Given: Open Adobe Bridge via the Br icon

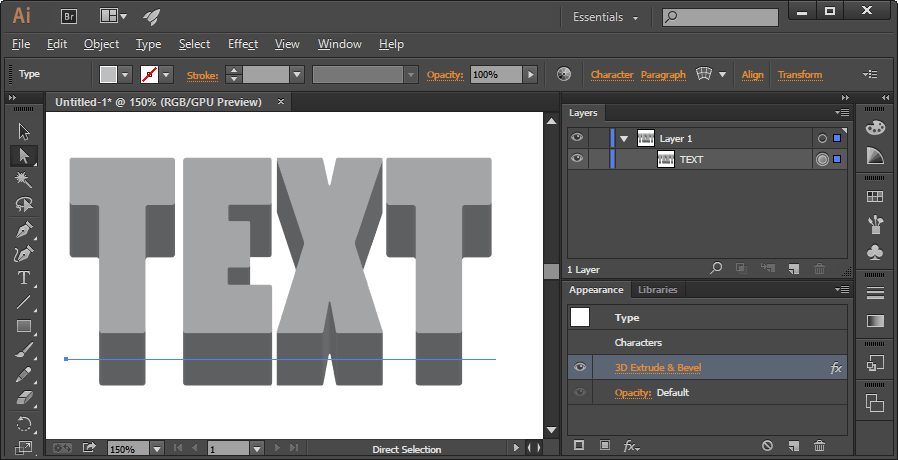Looking at the screenshot, I should click(x=69, y=17).
